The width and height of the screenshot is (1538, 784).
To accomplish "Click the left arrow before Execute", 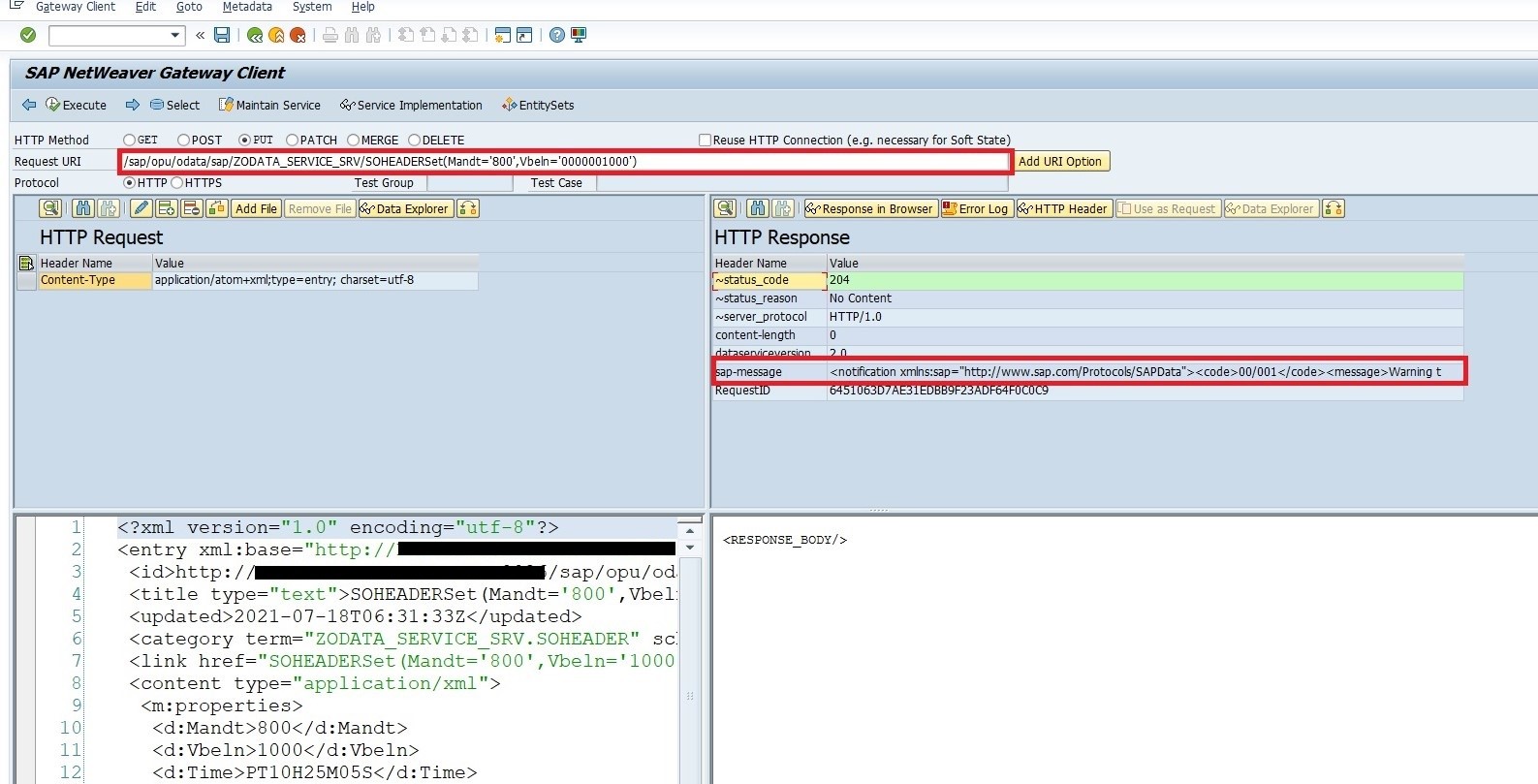I will click(x=29, y=105).
